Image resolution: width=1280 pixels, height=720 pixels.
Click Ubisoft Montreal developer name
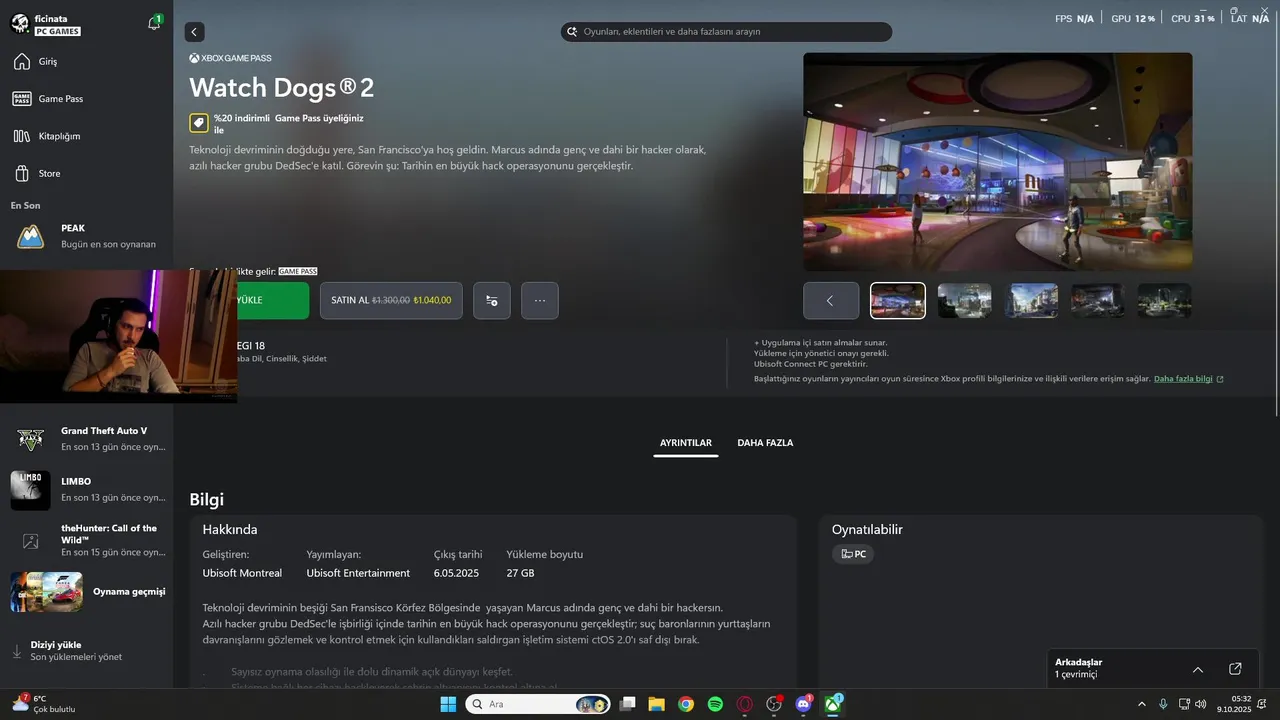242,573
